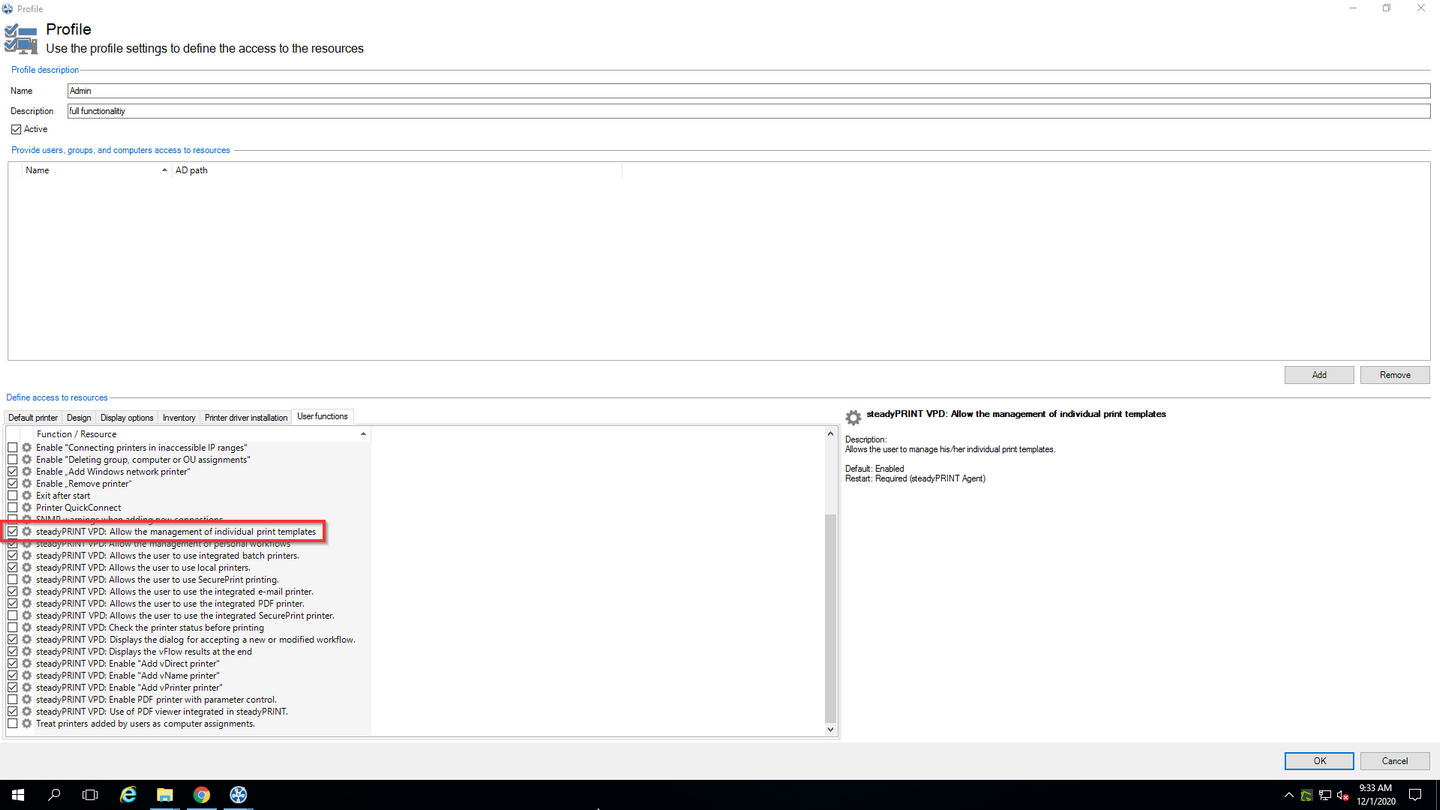This screenshot has height=810, width=1440.
Task: Sort the list by the "Function / Resource" column
Action: tap(201, 434)
